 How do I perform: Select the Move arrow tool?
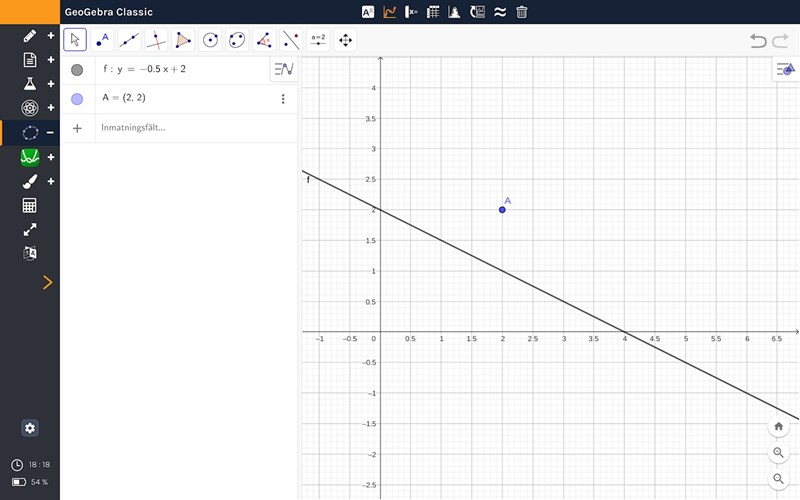click(75, 40)
